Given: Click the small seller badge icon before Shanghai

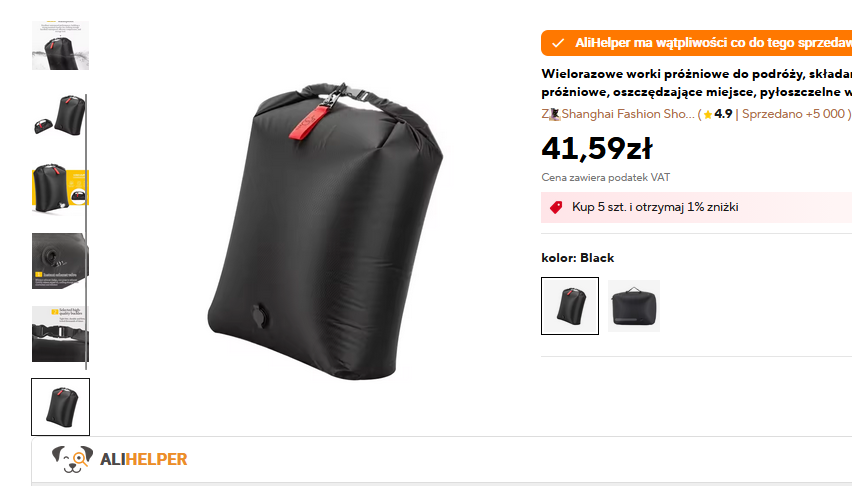Looking at the screenshot, I should point(555,114).
